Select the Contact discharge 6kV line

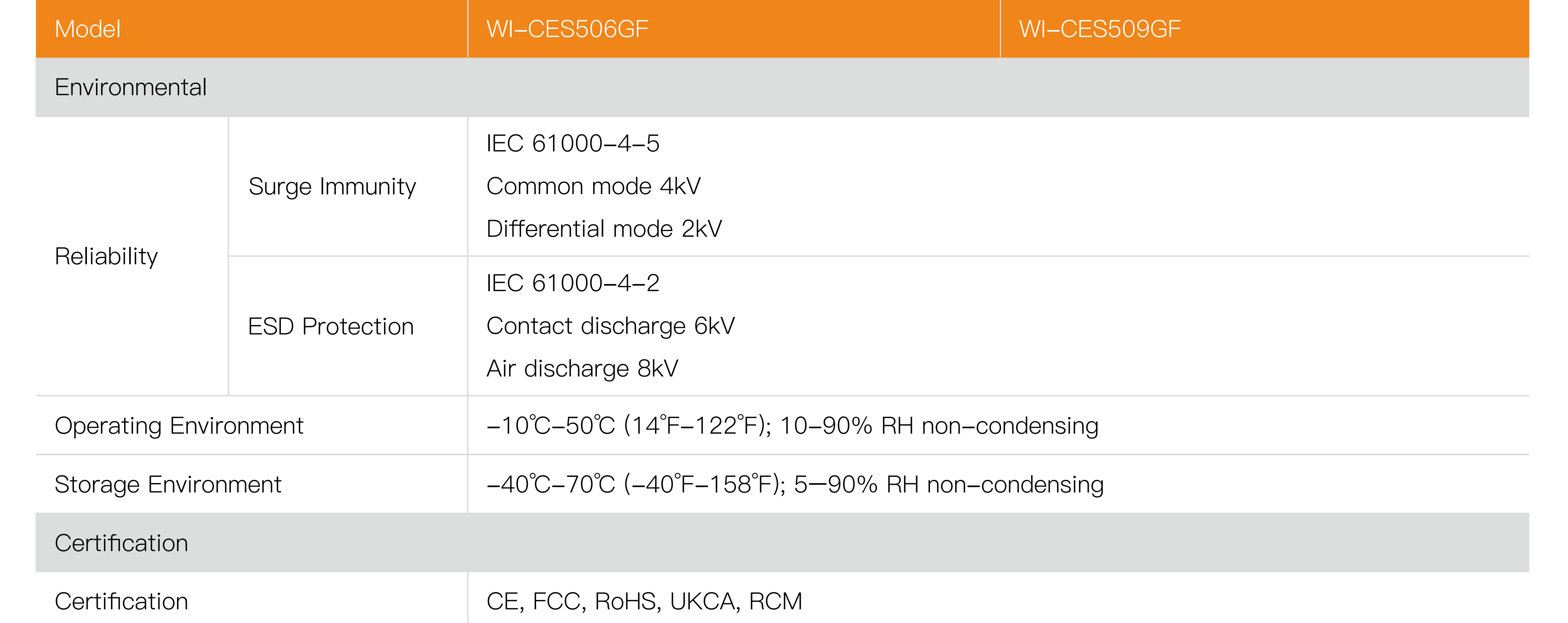tap(610, 326)
